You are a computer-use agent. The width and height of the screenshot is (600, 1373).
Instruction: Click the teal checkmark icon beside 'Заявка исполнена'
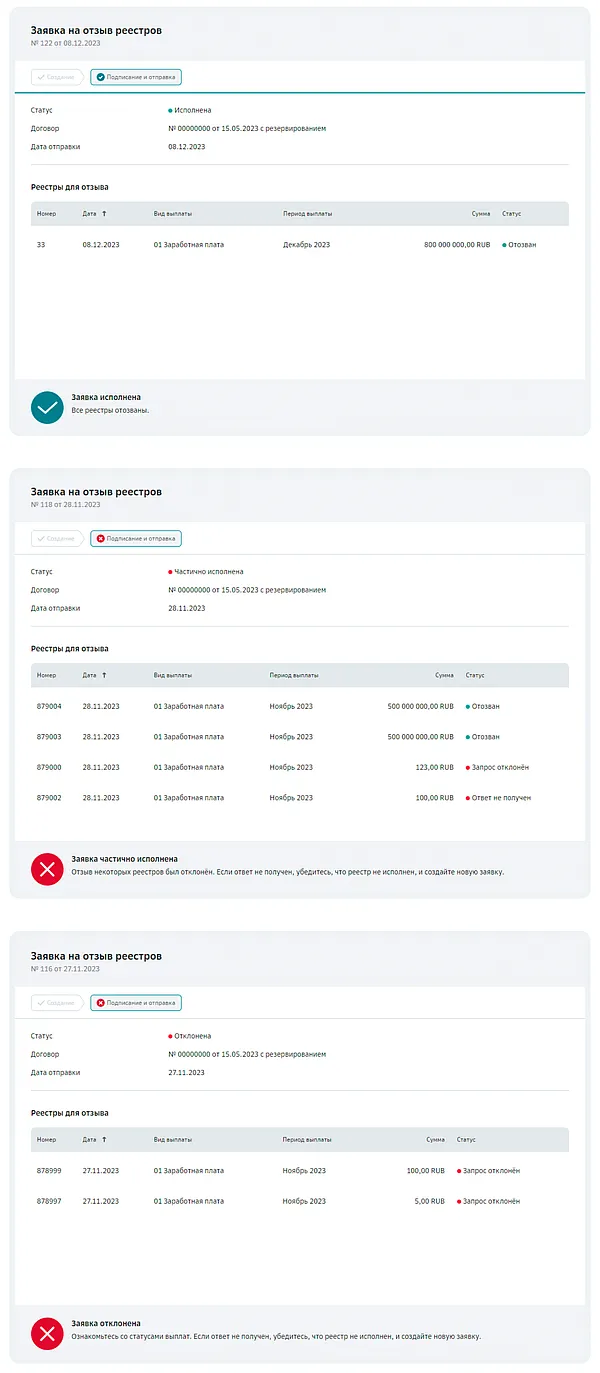47,407
